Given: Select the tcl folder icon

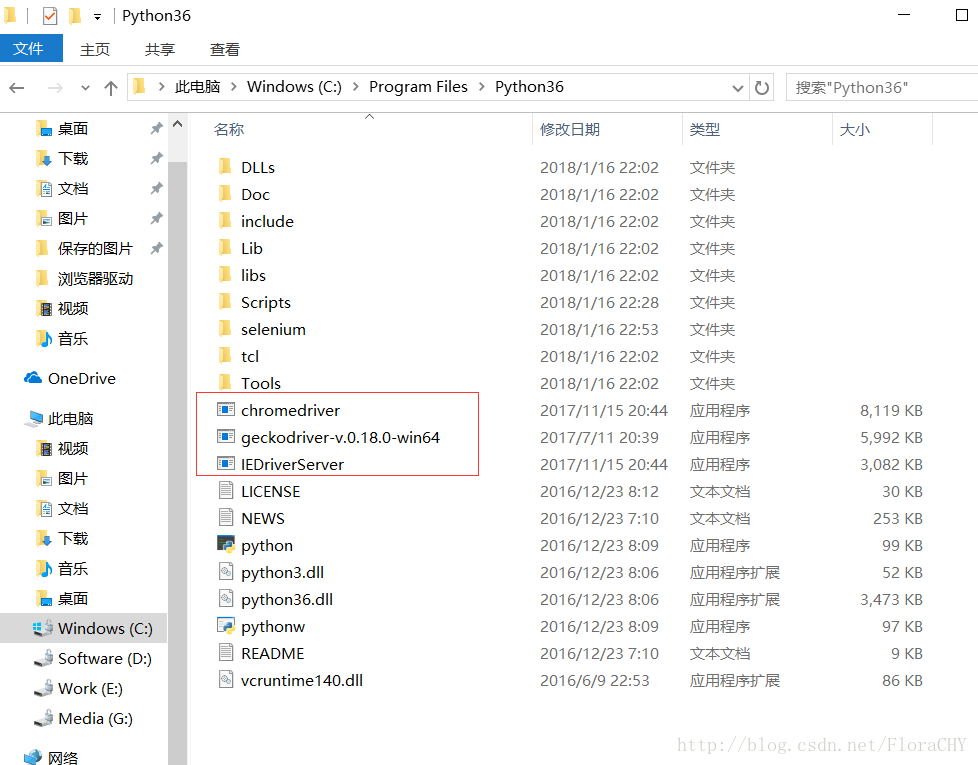Looking at the screenshot, I should 225,356.
